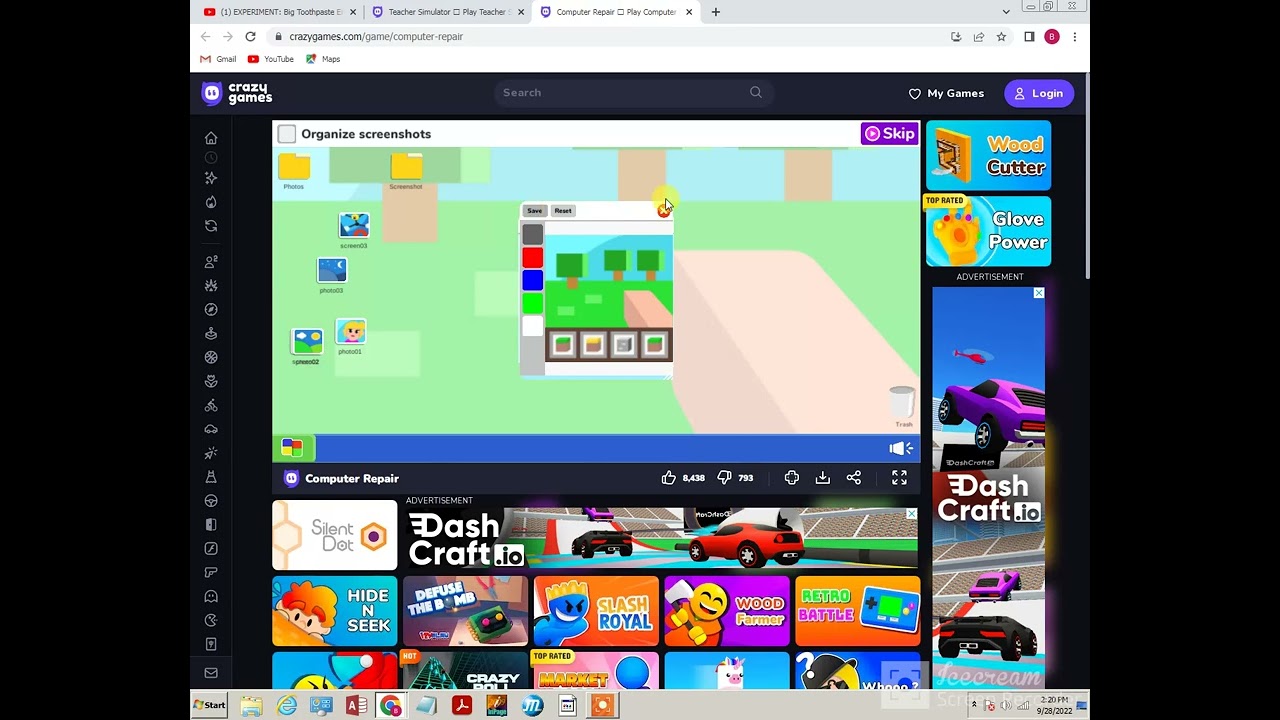
Task: Open Internet Explorer from the taskbar
Action: 286,705
